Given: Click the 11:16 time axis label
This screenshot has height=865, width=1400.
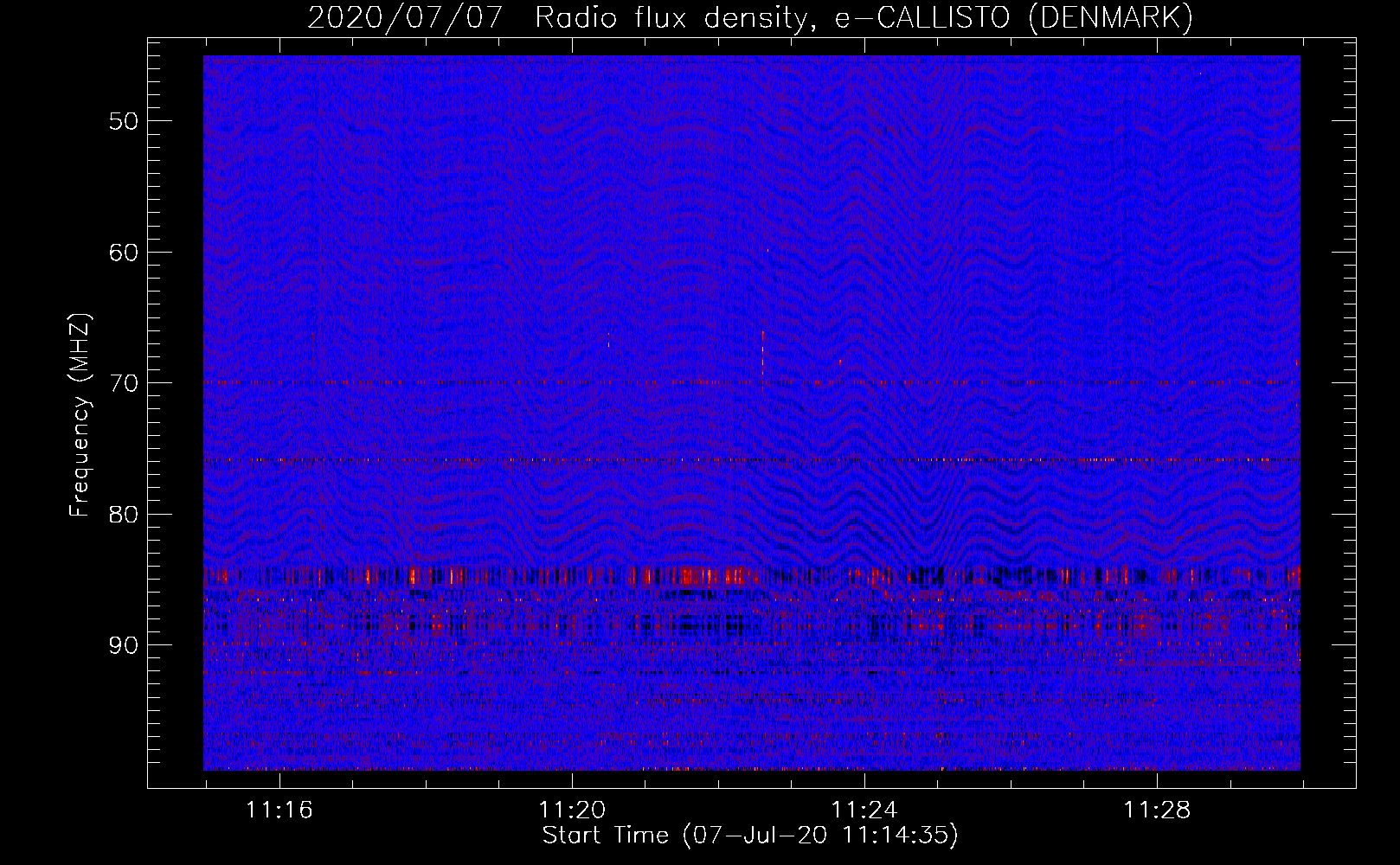Looking at the screenshot, I should (279, 811).
